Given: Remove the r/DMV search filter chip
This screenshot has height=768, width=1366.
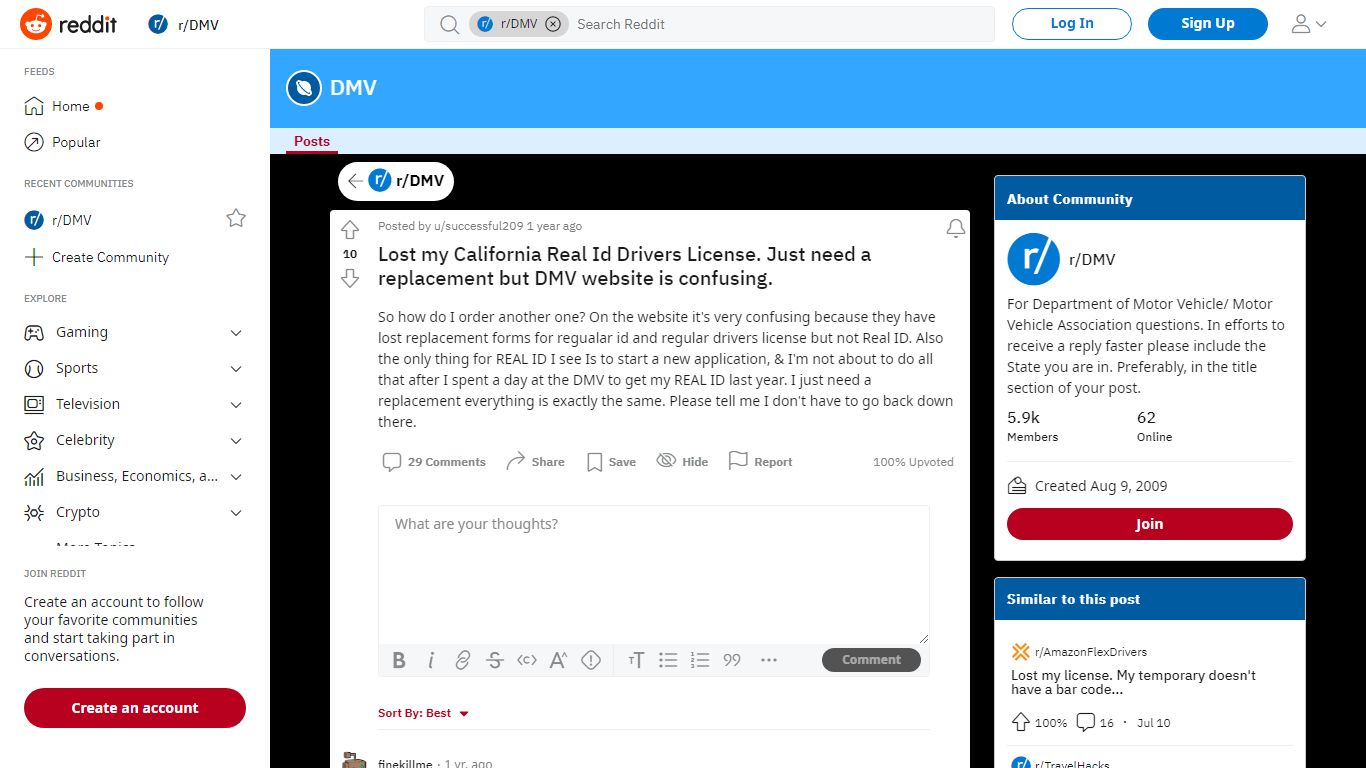Looking at the screenshot, I should coord(553,24).
